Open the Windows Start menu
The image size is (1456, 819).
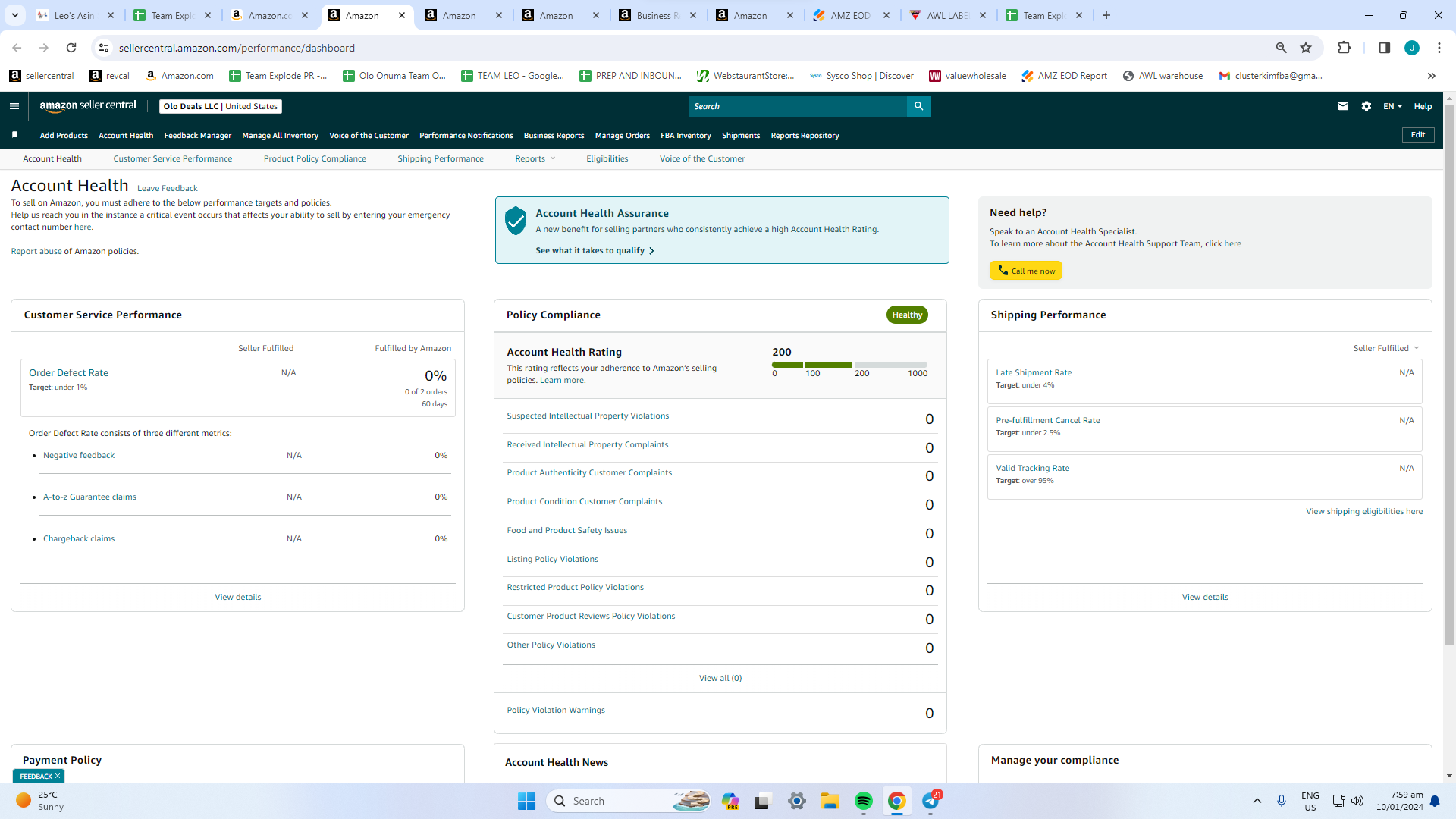527,801
